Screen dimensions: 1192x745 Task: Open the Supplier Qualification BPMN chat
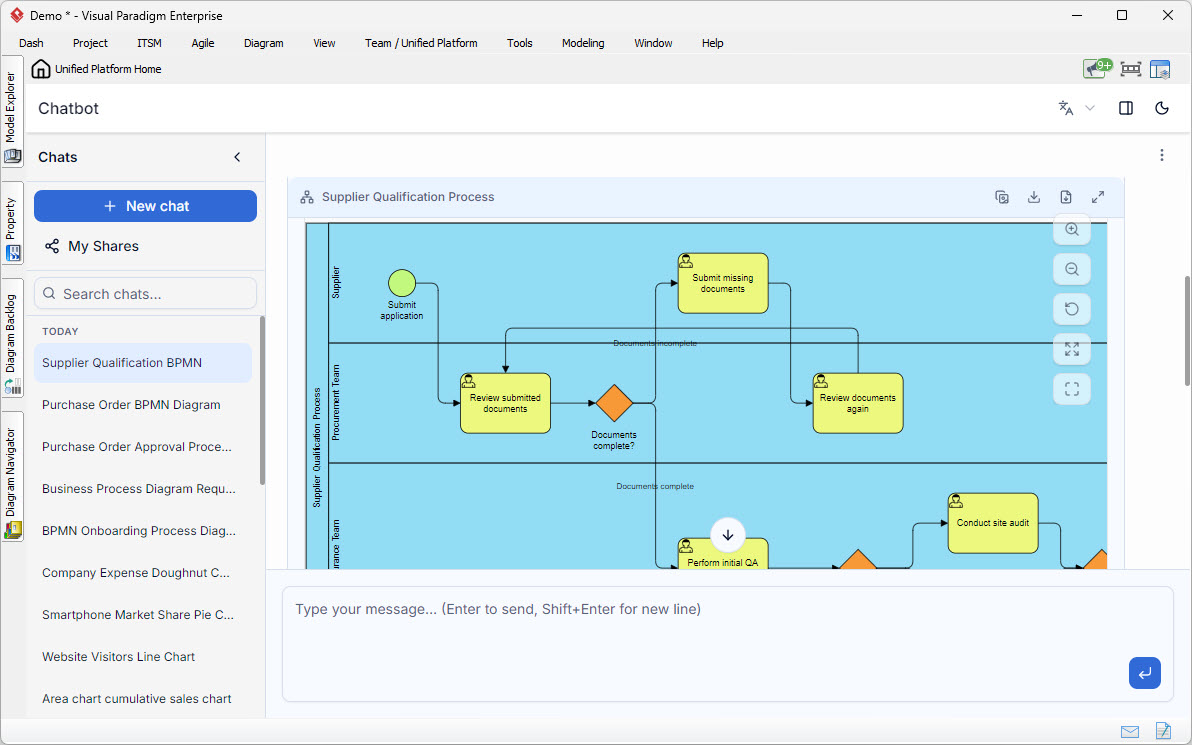143,363
